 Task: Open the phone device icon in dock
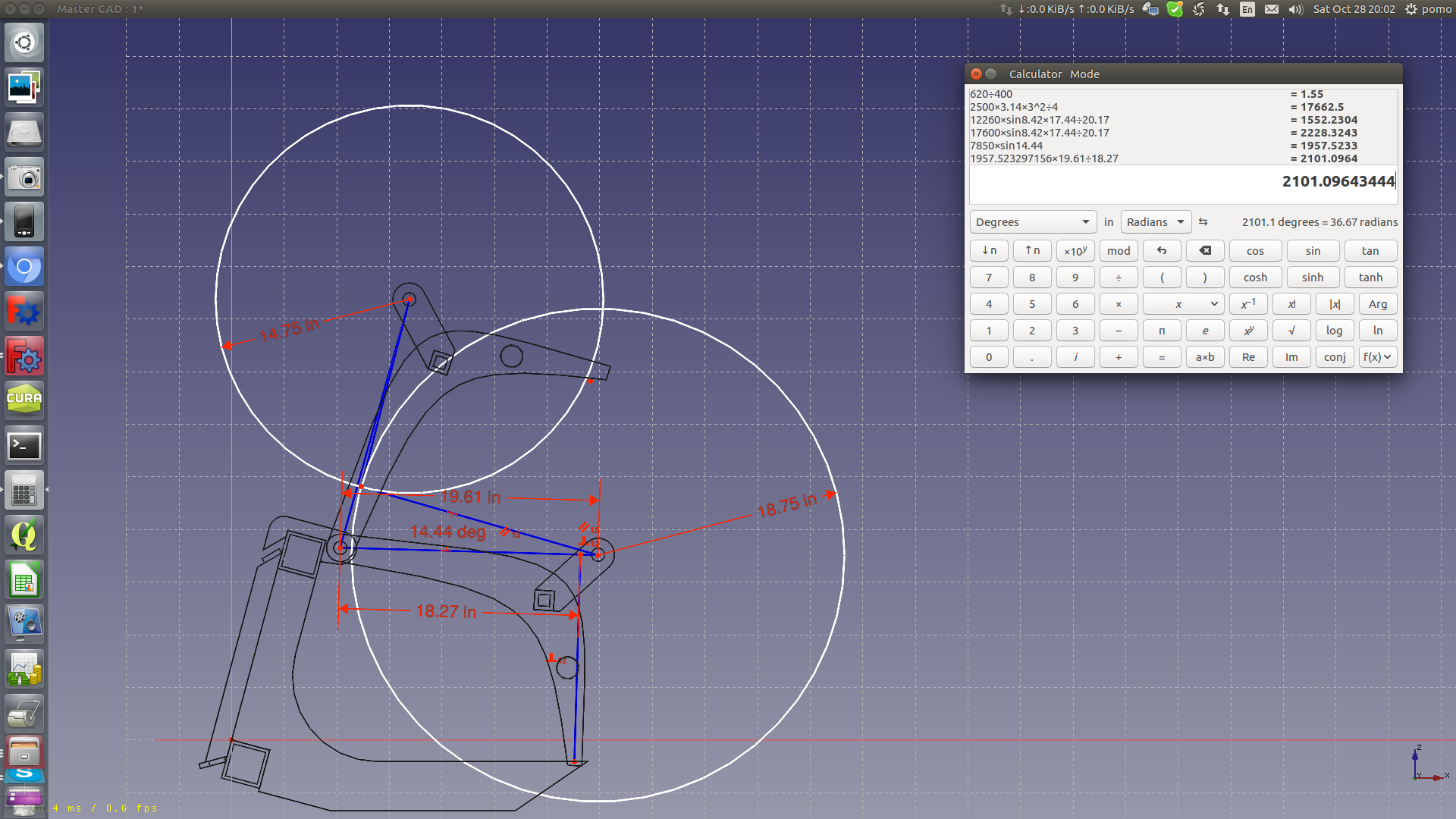pyautogui.click(x=24, y=222)
